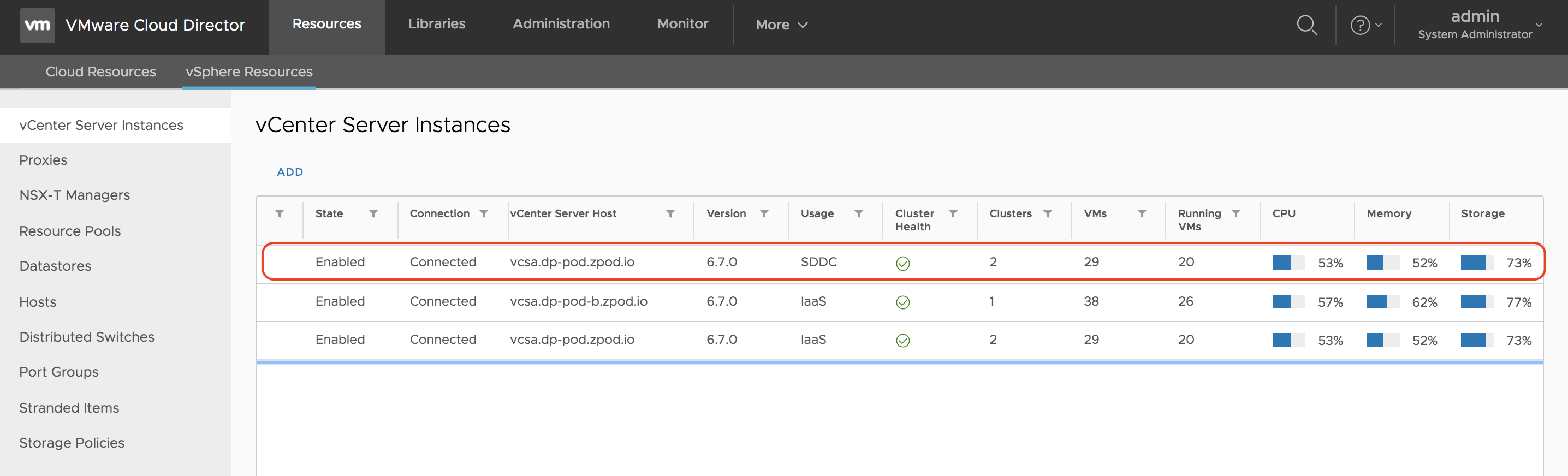The height and width of the screenshot is (476, 1568).
Task: Click the VMware vm logo
Action: tap(37, 25)
